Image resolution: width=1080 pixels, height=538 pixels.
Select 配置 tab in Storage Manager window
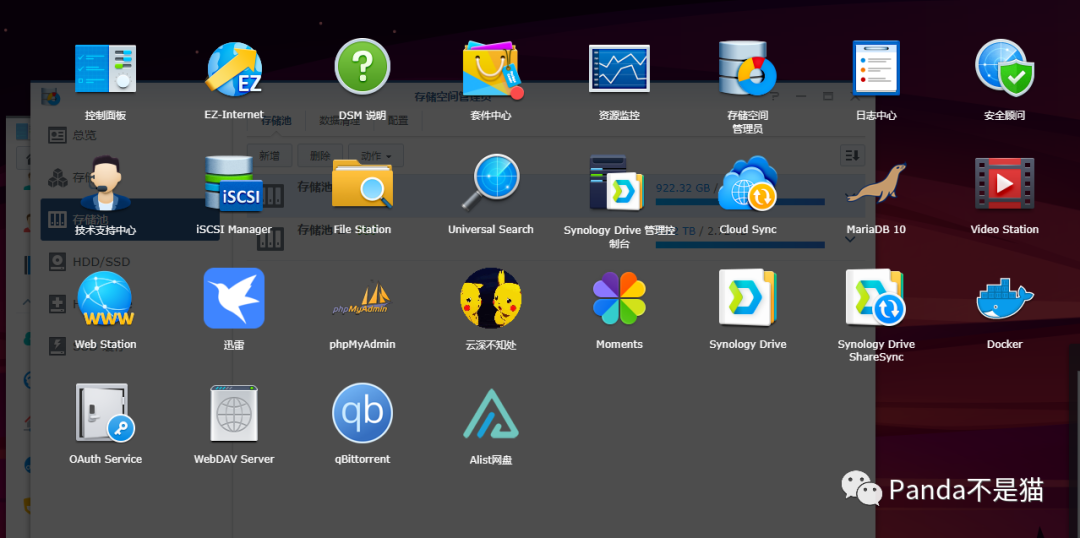(398, 121)
